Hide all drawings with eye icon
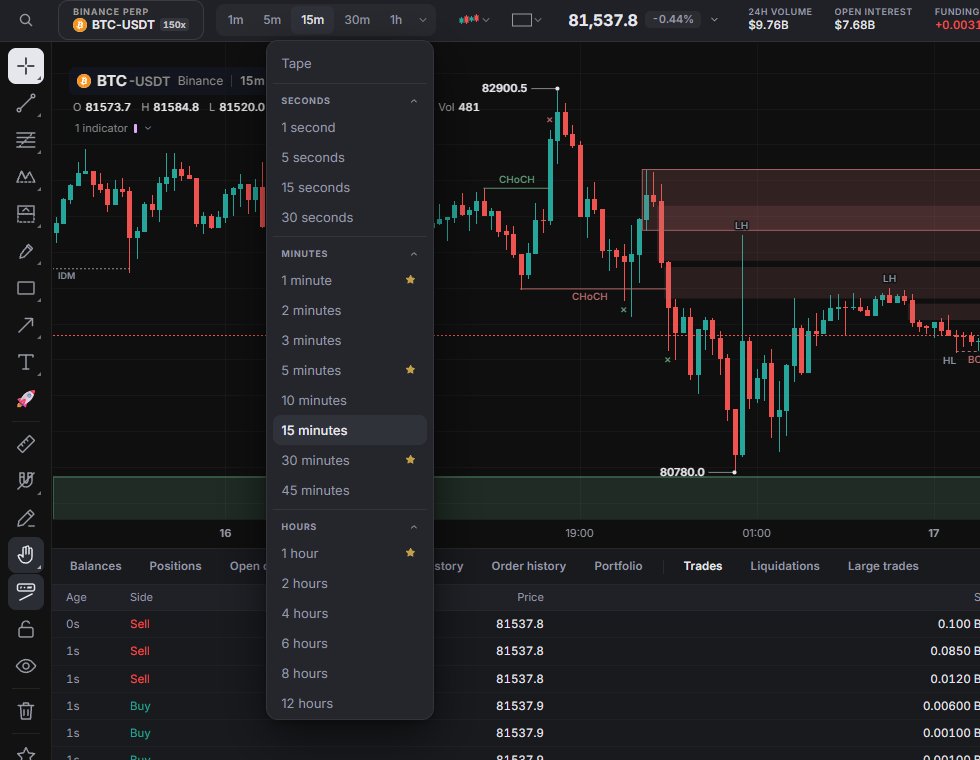This screenshot has height=760, width=980. [26, 666]
